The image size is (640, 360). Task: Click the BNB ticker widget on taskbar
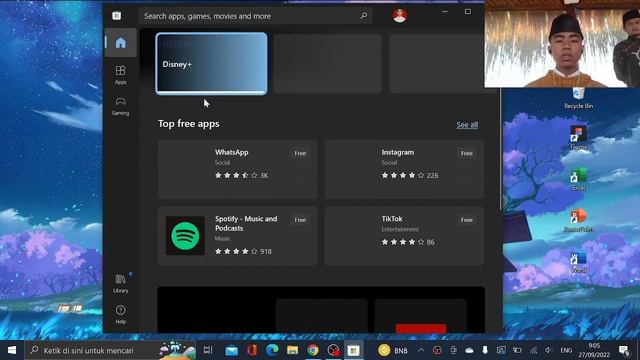coord(393,350)
